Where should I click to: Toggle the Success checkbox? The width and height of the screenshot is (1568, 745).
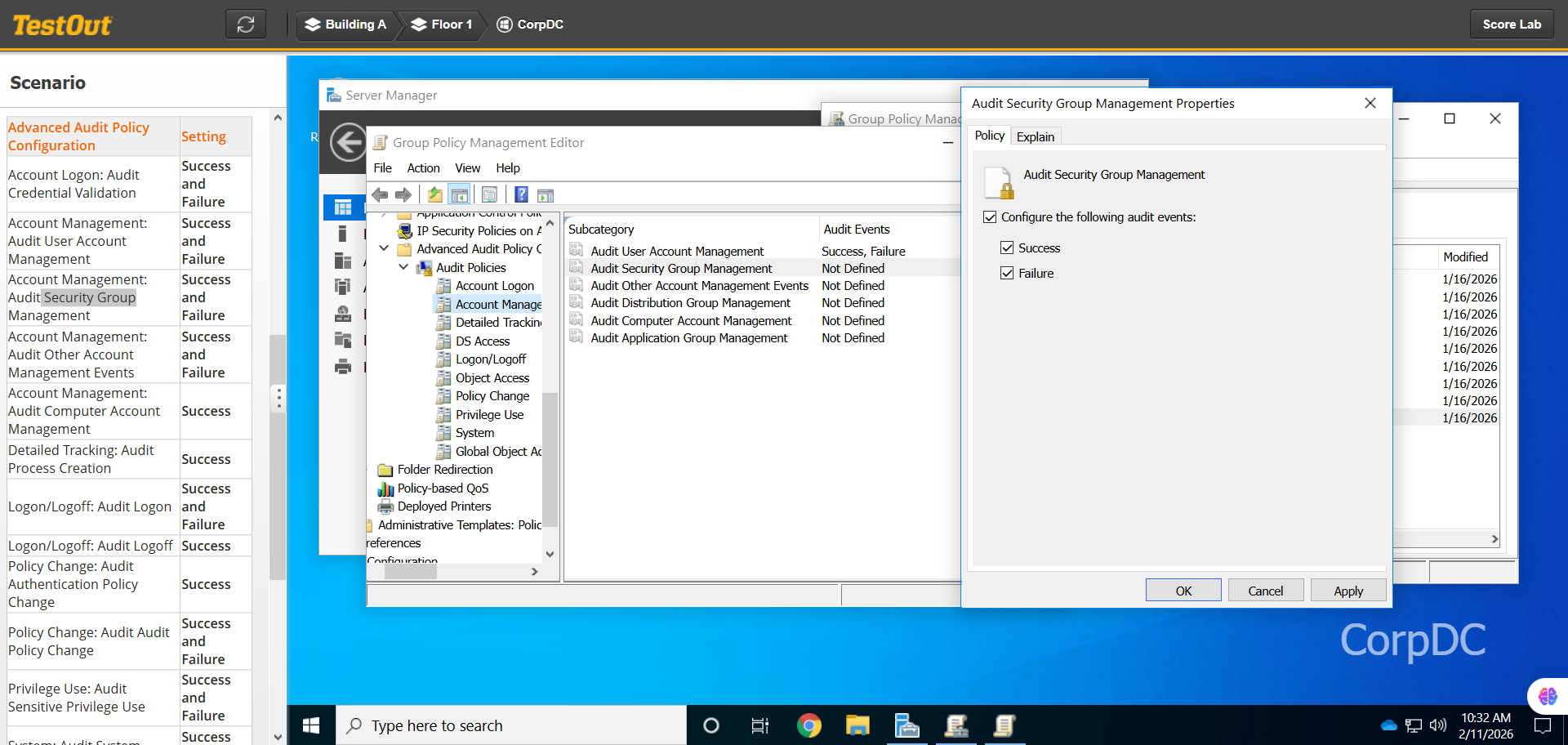(x=1008, y=248)
